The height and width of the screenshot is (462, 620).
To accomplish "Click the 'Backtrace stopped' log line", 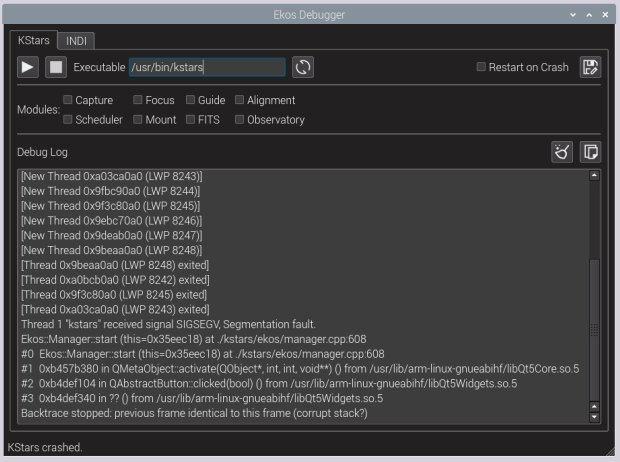I will 195,413.
